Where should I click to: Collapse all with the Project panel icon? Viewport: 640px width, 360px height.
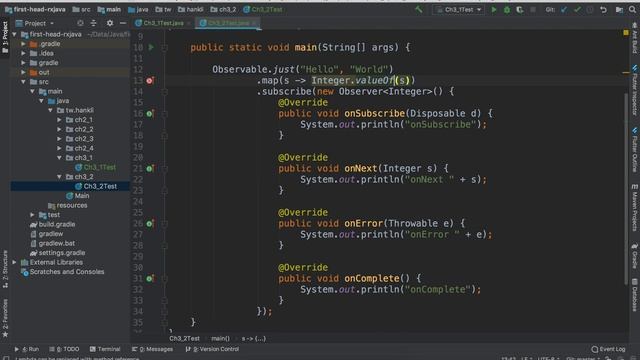point(93,23)
